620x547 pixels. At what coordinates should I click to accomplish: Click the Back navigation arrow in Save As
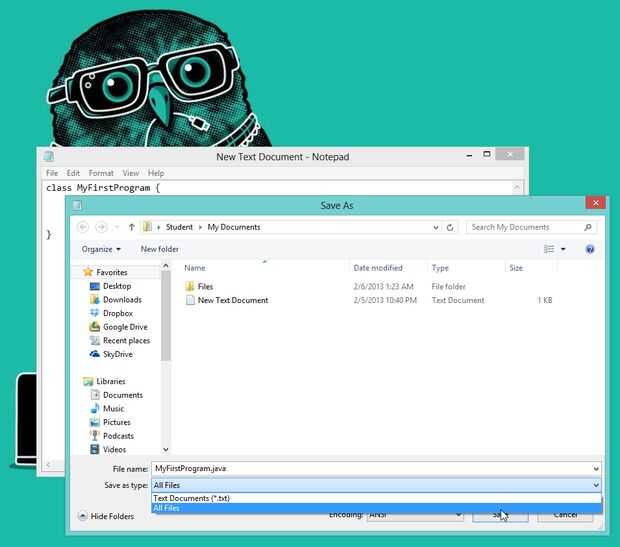tap(83, 227)
